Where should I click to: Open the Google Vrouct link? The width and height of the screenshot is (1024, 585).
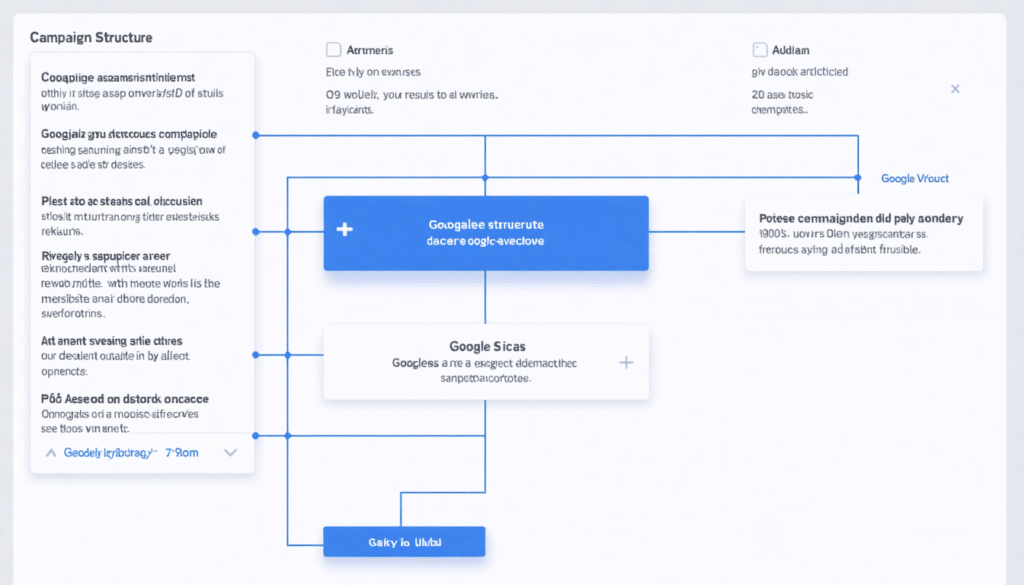pyautogui.click(x=914, y=178)
